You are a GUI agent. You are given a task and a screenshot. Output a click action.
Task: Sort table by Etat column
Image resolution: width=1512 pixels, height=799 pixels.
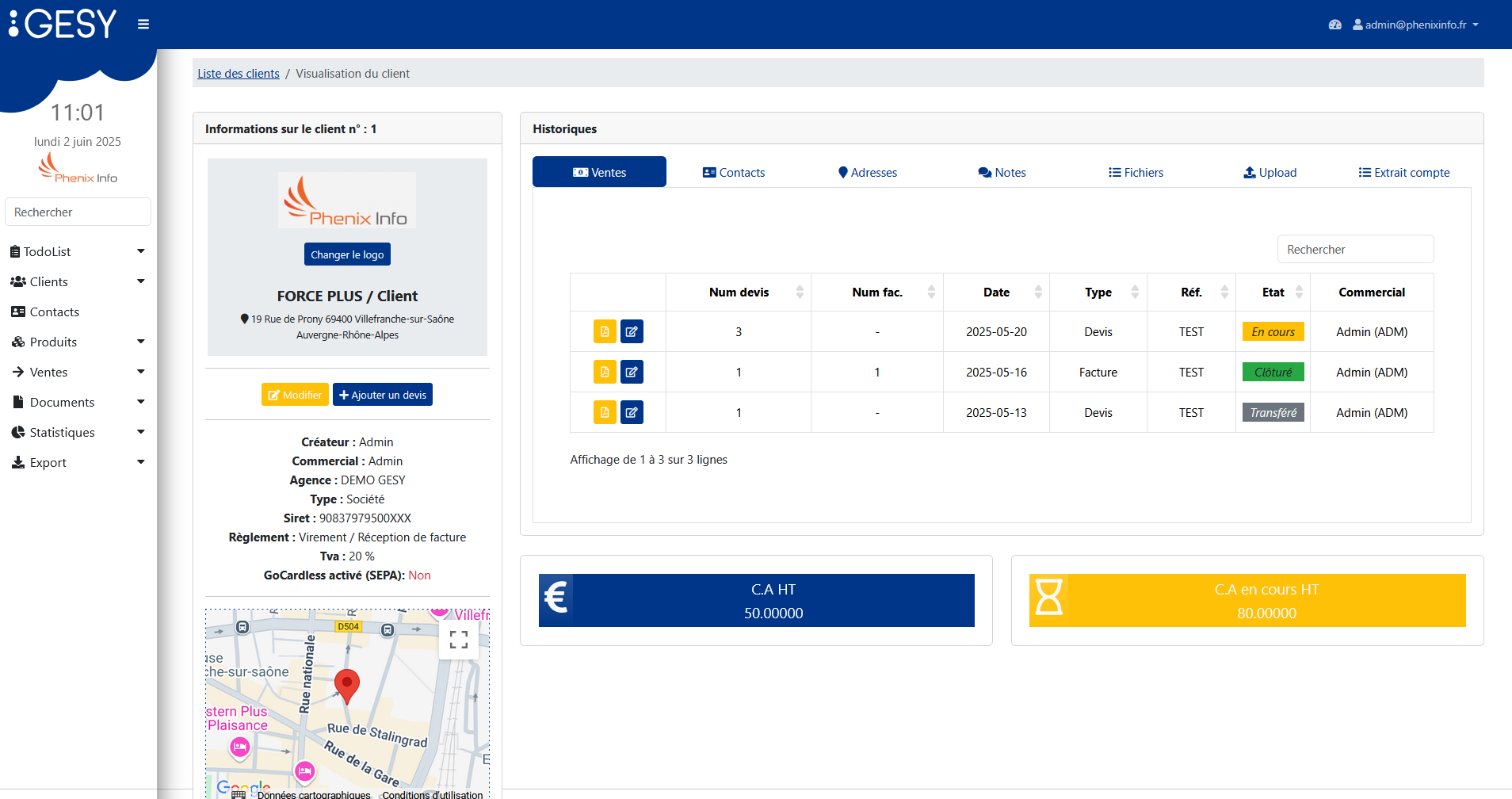1273,292
